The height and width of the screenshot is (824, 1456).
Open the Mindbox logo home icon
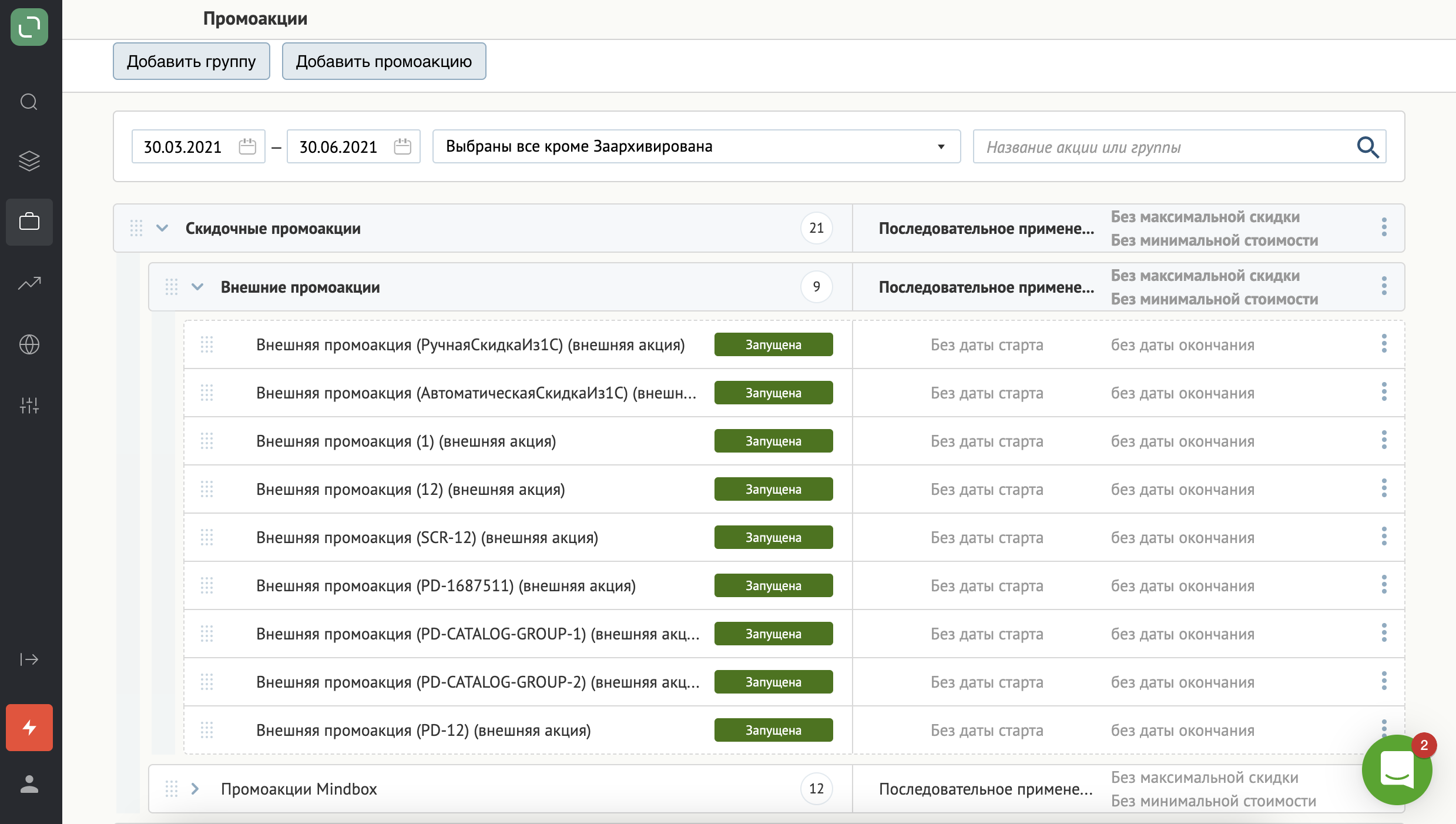[29, 27]
